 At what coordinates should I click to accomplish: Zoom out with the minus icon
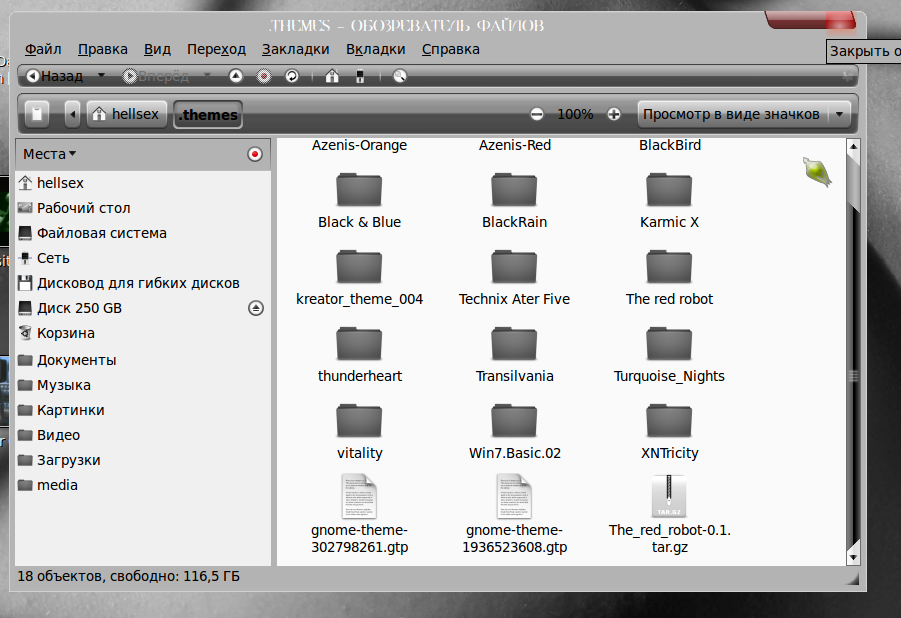tap(537, 114)
